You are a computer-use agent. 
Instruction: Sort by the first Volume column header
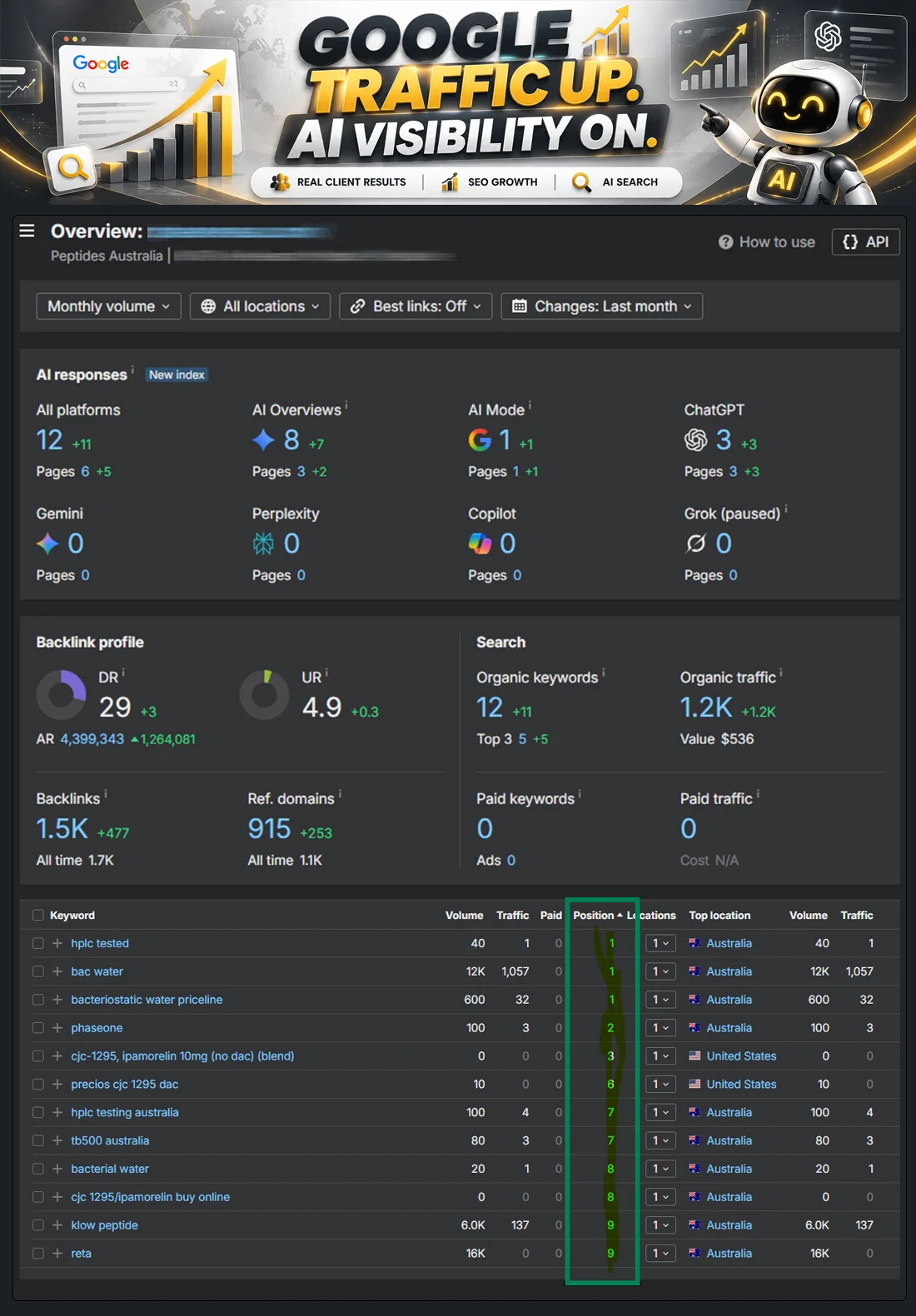point(464,915)
